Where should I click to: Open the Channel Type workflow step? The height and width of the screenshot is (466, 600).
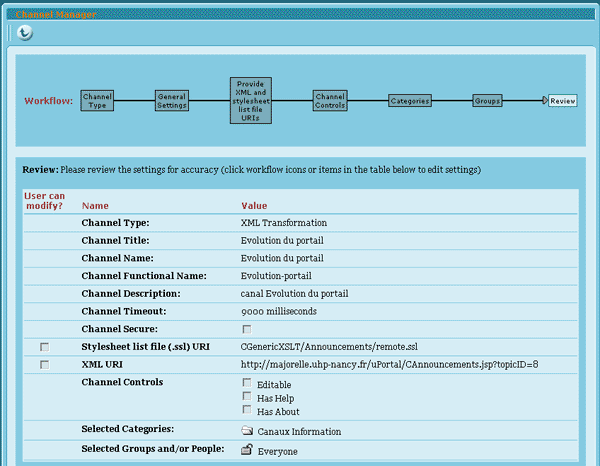coord(97,101)
